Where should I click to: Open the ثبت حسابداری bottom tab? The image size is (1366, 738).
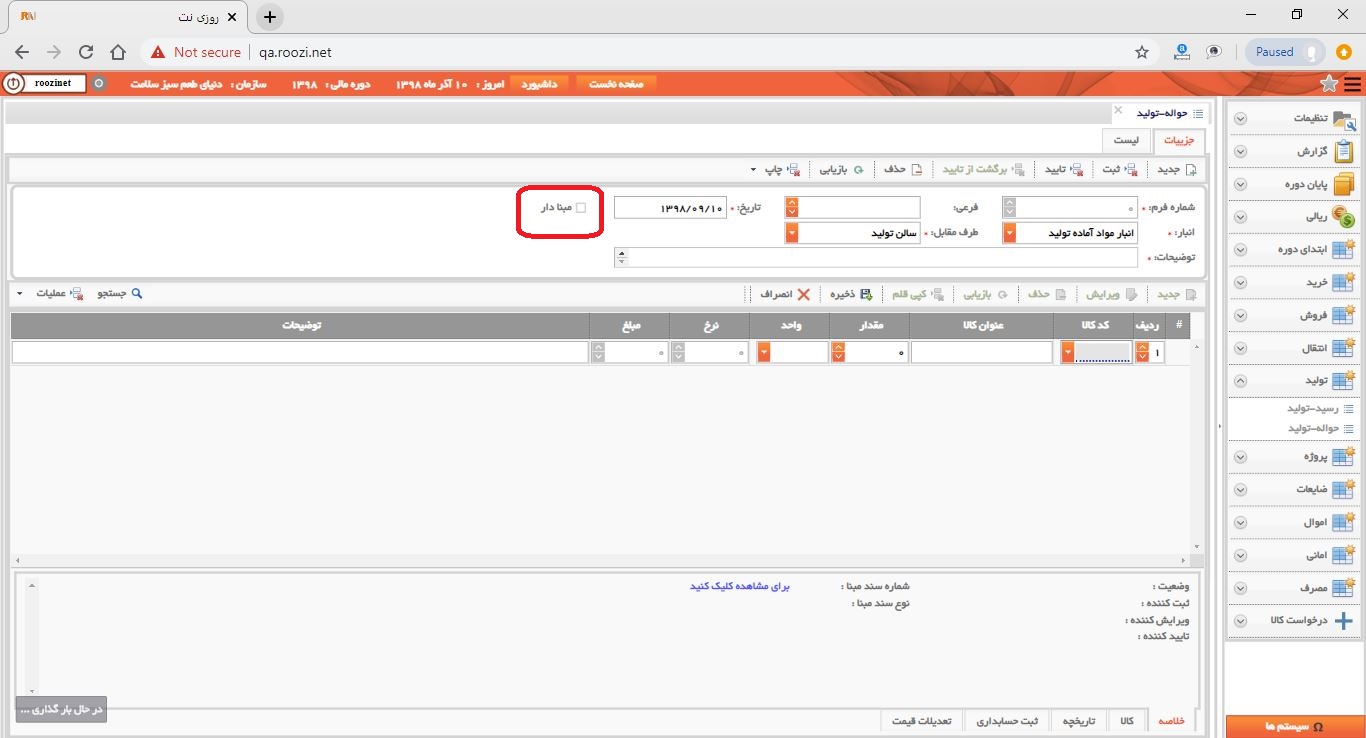click(x=1008, y=721)
